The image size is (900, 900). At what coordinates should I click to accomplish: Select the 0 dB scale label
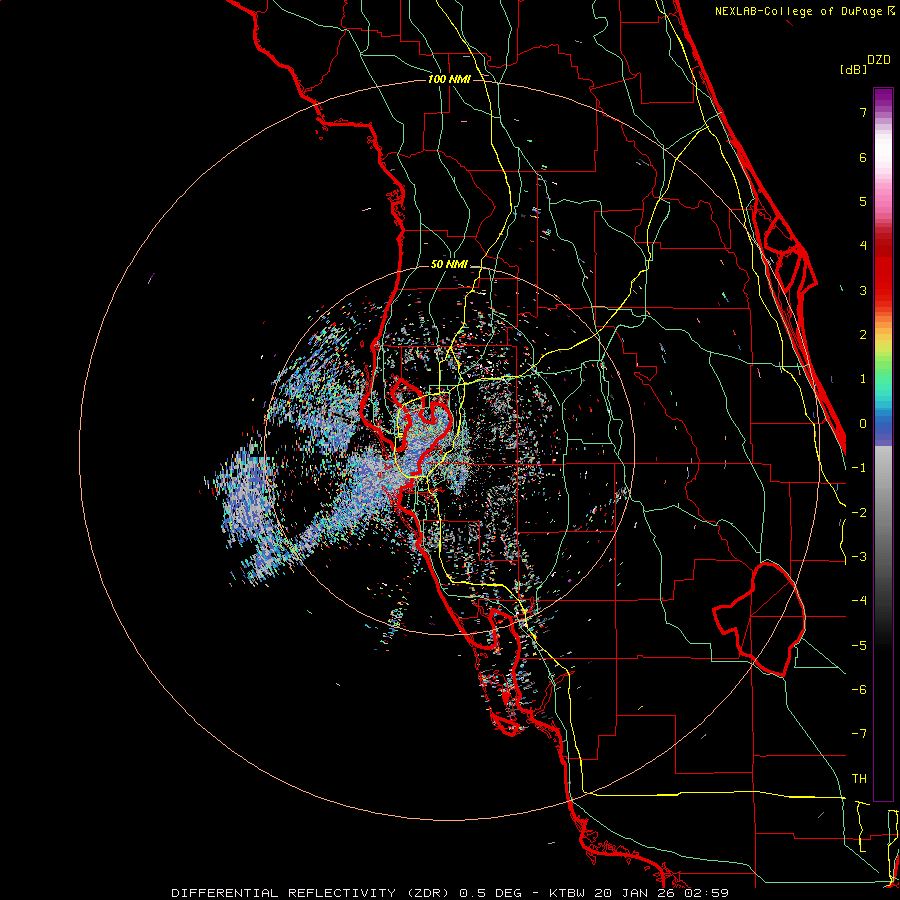(x=863, y=424)
